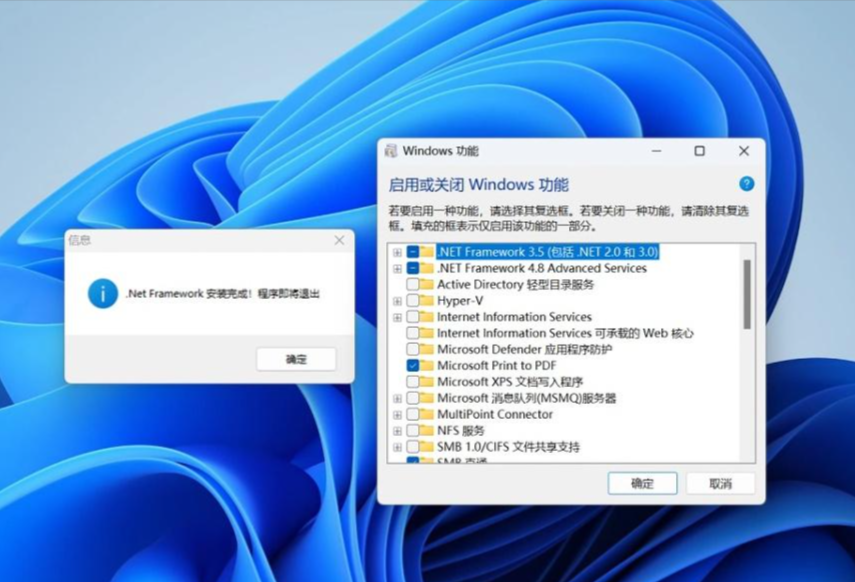The width and height of the screenshot is (855, 582).
Task: Click the folder icon for Microsoft 消息队列(MSMQ)服务器
Action: click(x=427, y=398)
